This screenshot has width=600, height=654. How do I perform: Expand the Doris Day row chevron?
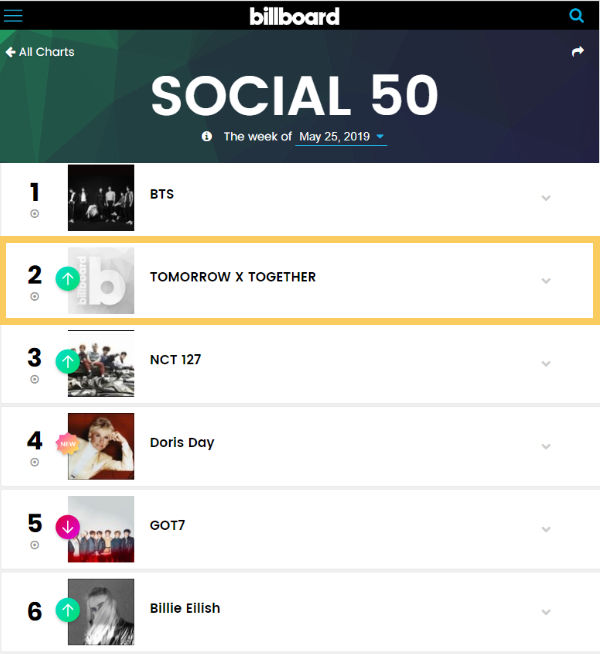tap(546, 446)
